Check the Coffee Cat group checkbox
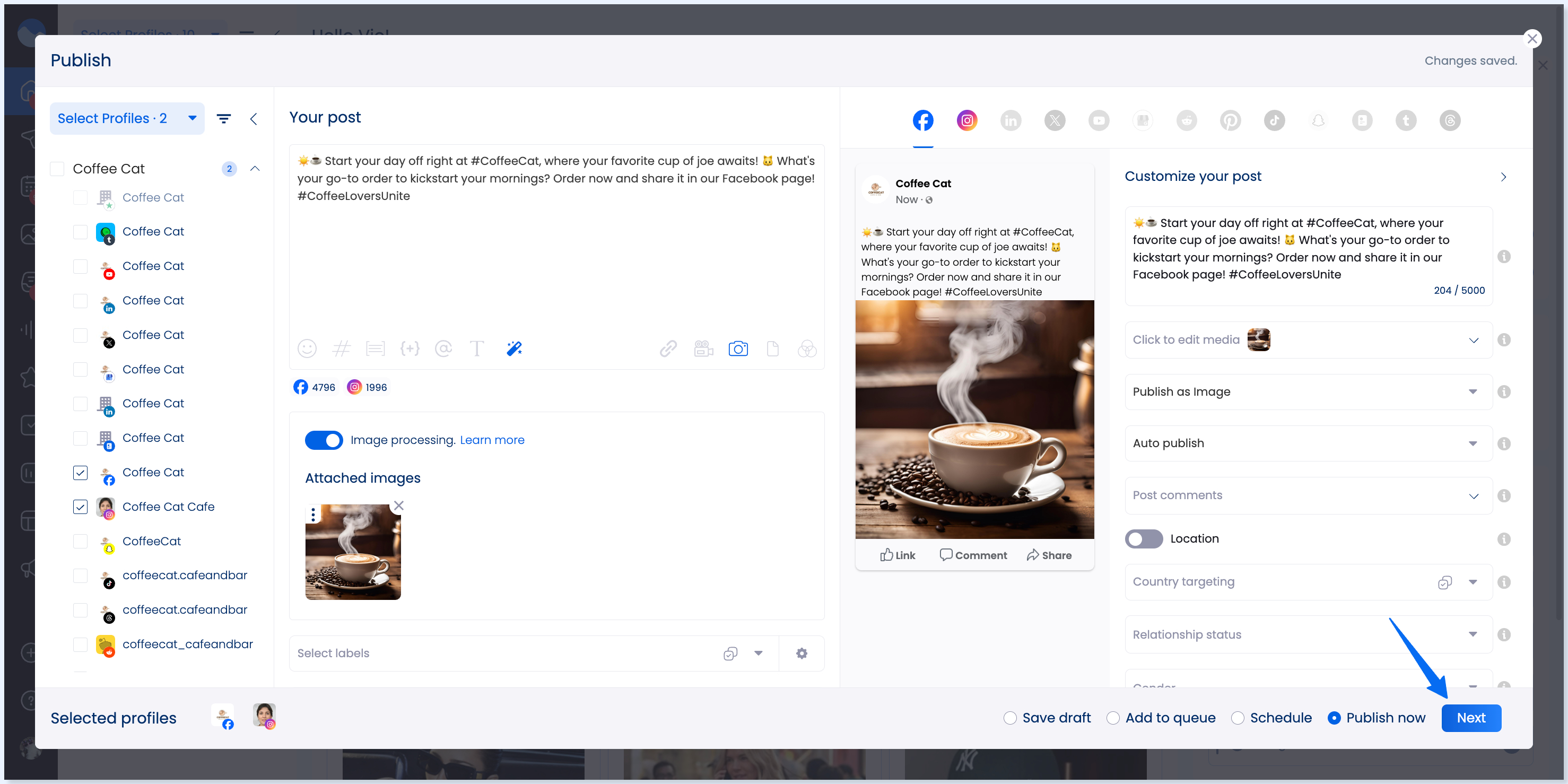Screen dimensions: 1568x784 tap(57, 169)
